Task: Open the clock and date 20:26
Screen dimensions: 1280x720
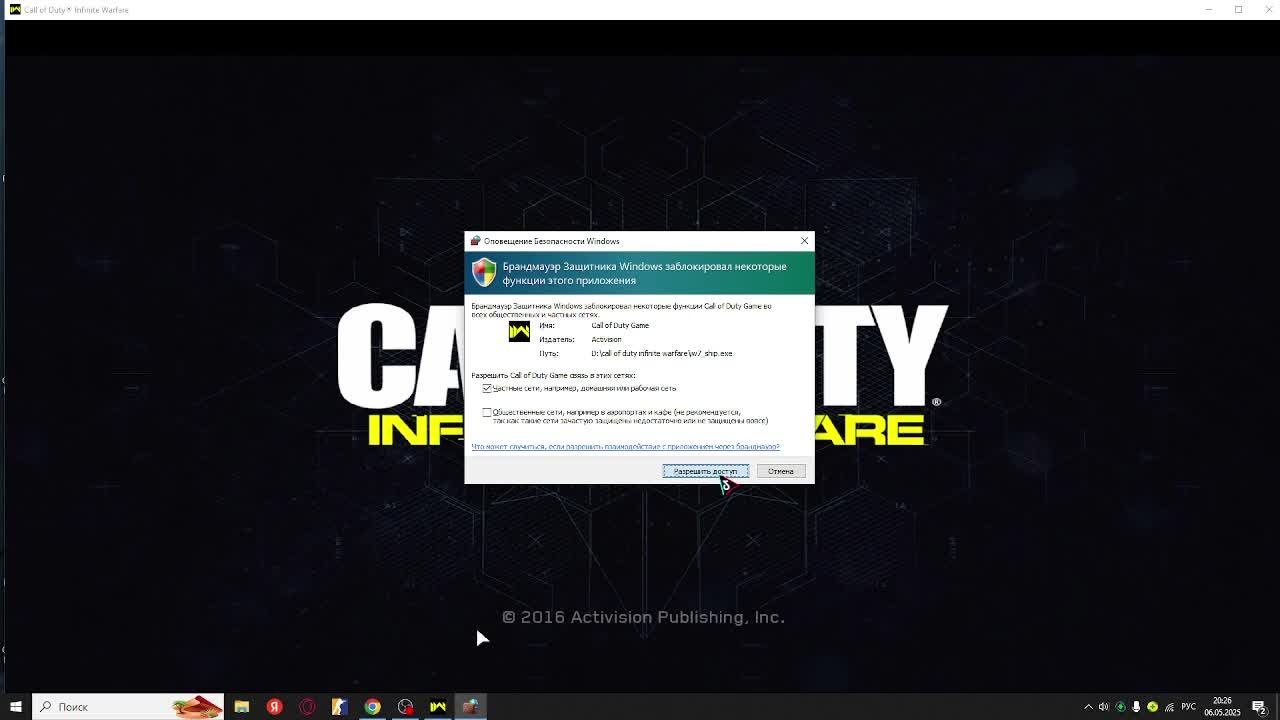Action: tap(1222, 707)
